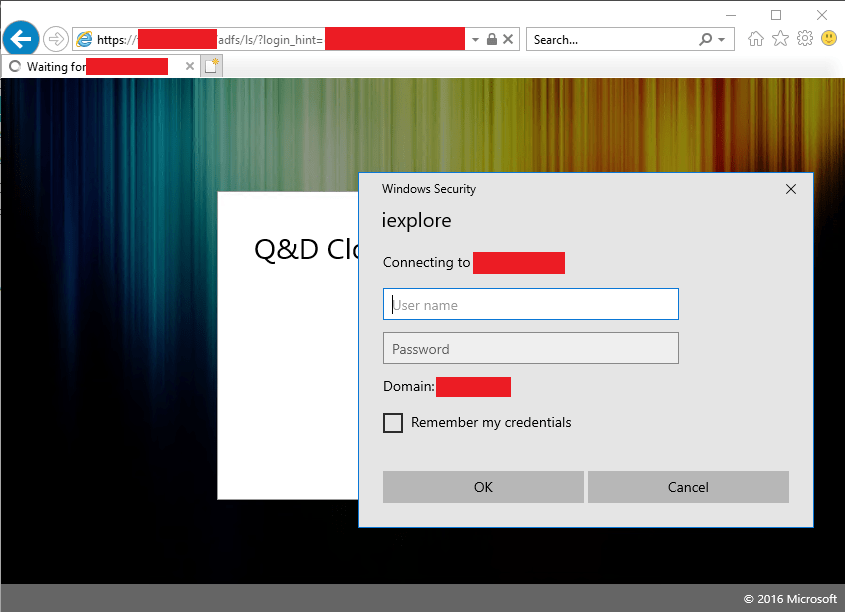Expand the search provider dropdown arrow
This screenshot has width=845, height=612.
tap(722, 39)
